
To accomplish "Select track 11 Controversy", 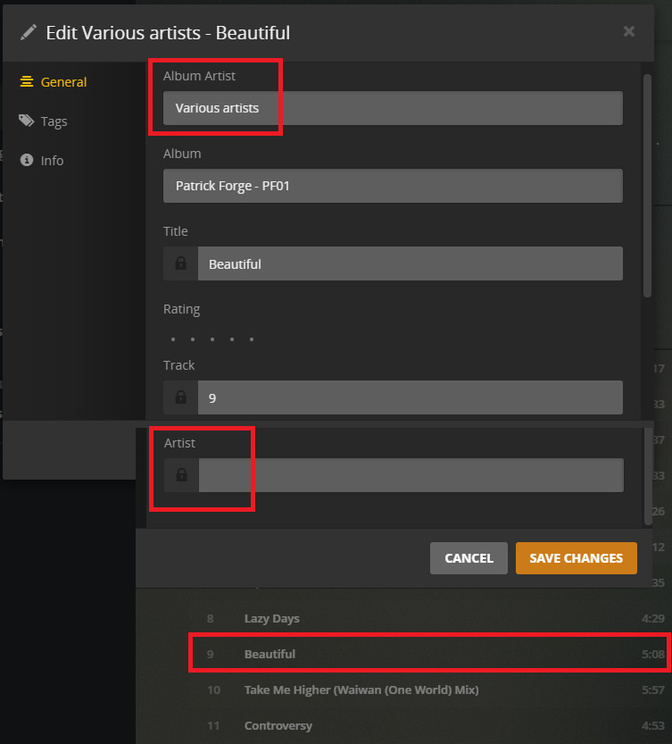I will click(x=429, y=726).
